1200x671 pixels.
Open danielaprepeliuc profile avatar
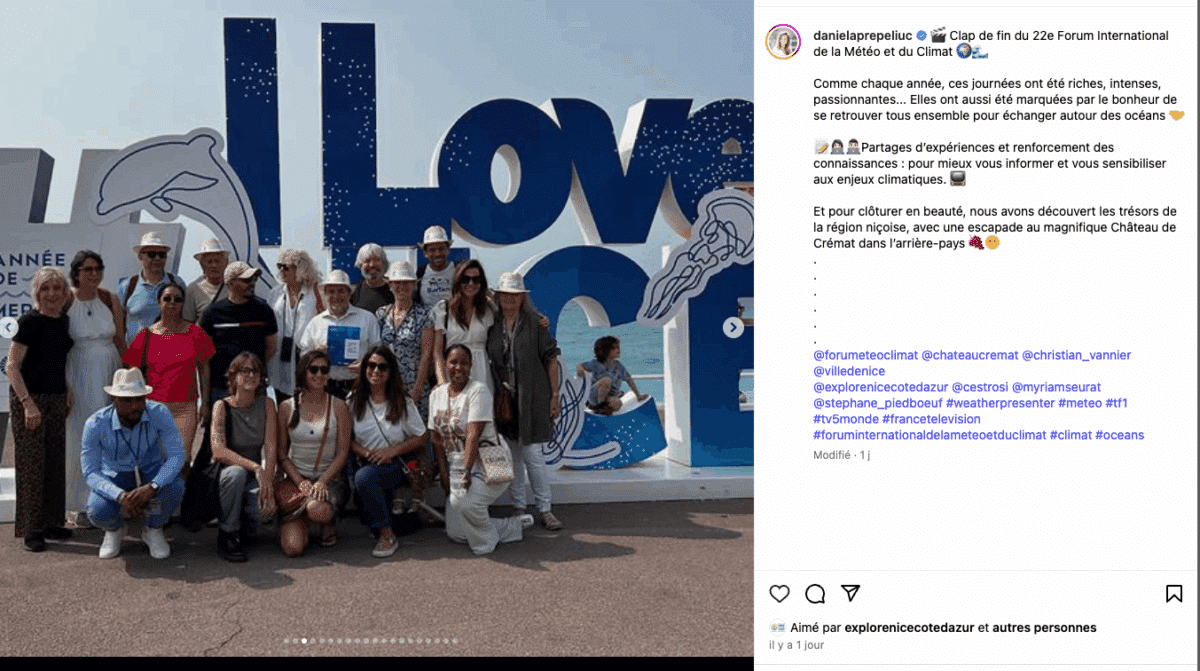pos(783,42)
